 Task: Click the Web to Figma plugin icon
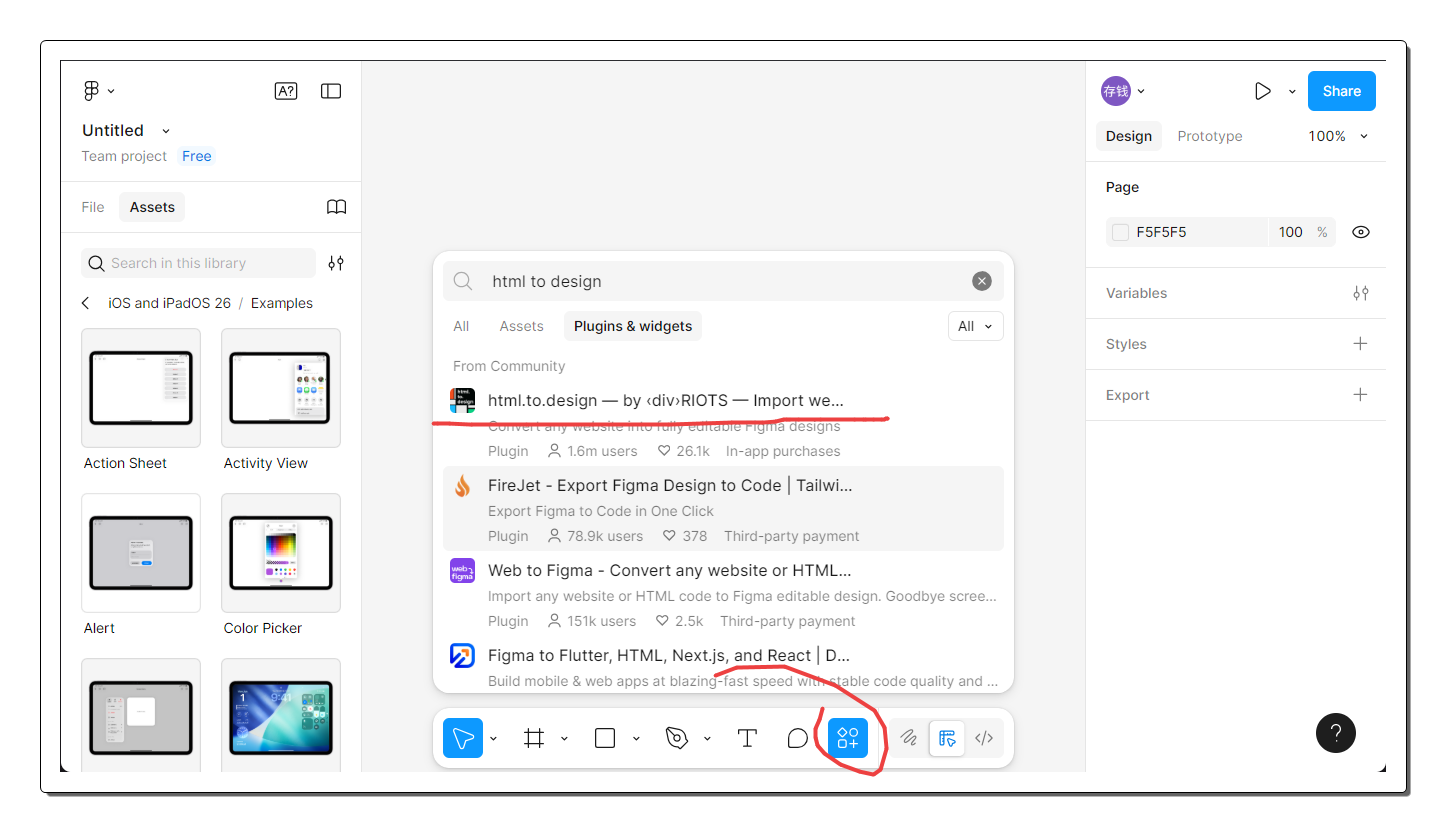[x=462, y=571]
